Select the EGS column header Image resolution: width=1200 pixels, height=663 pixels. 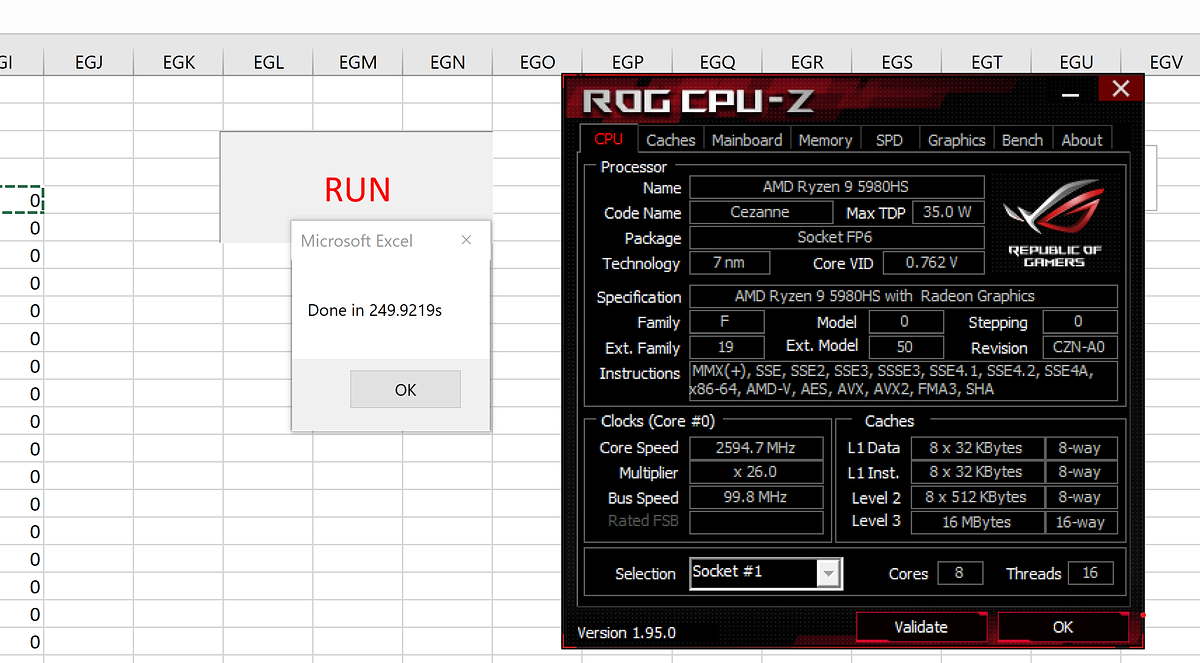(x=897, y=62)
